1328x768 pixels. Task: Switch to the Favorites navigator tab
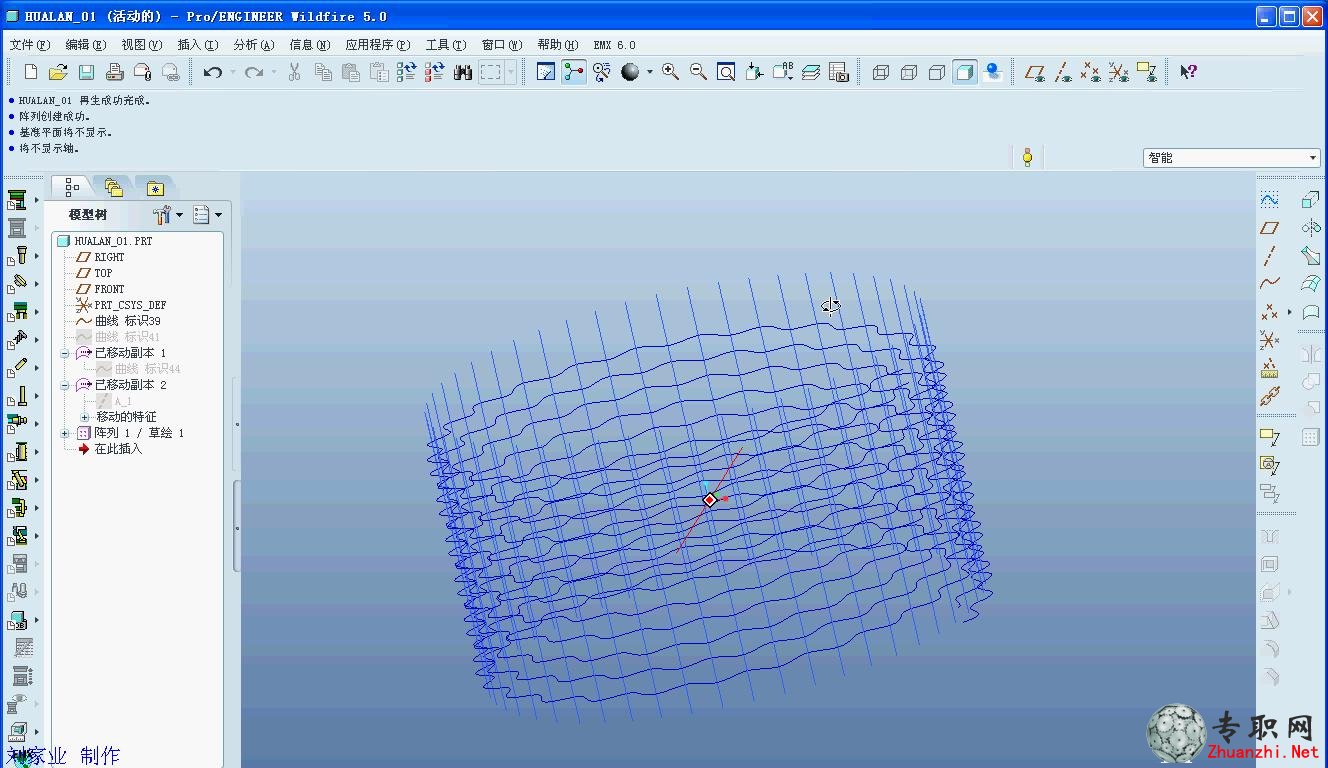pos(154,187)
